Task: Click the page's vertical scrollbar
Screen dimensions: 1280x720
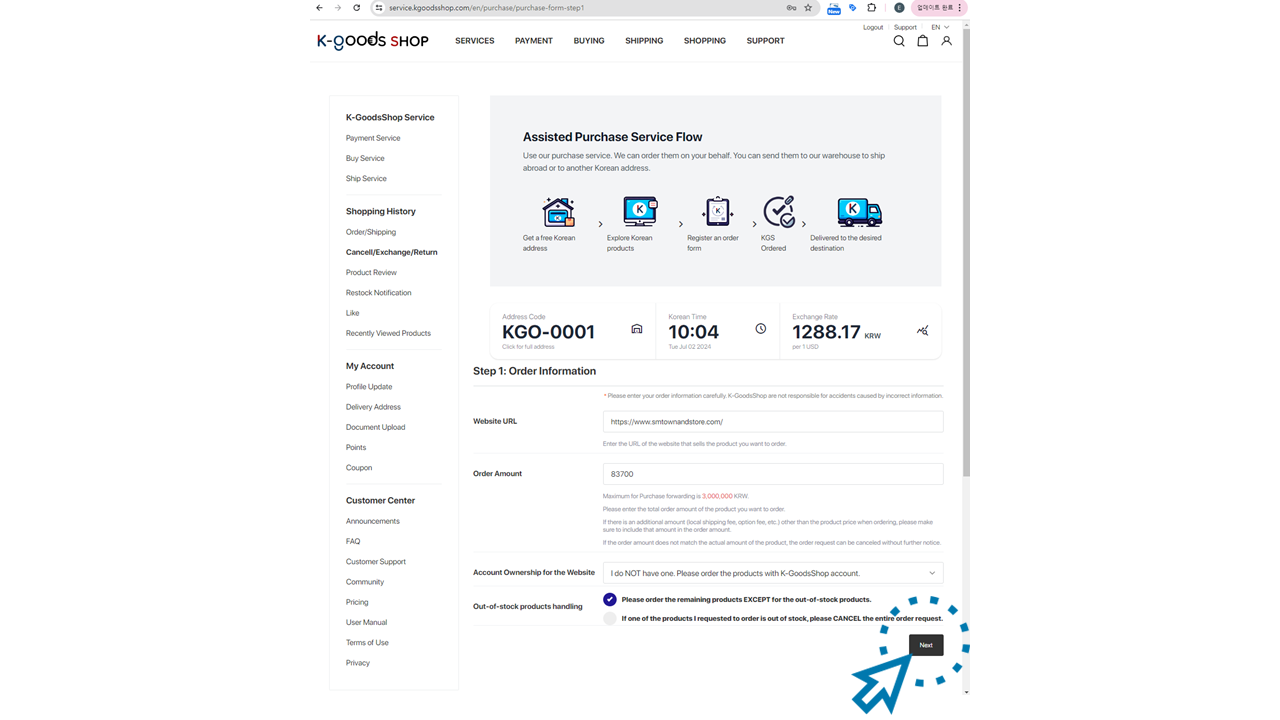Action: coord(965,250)
